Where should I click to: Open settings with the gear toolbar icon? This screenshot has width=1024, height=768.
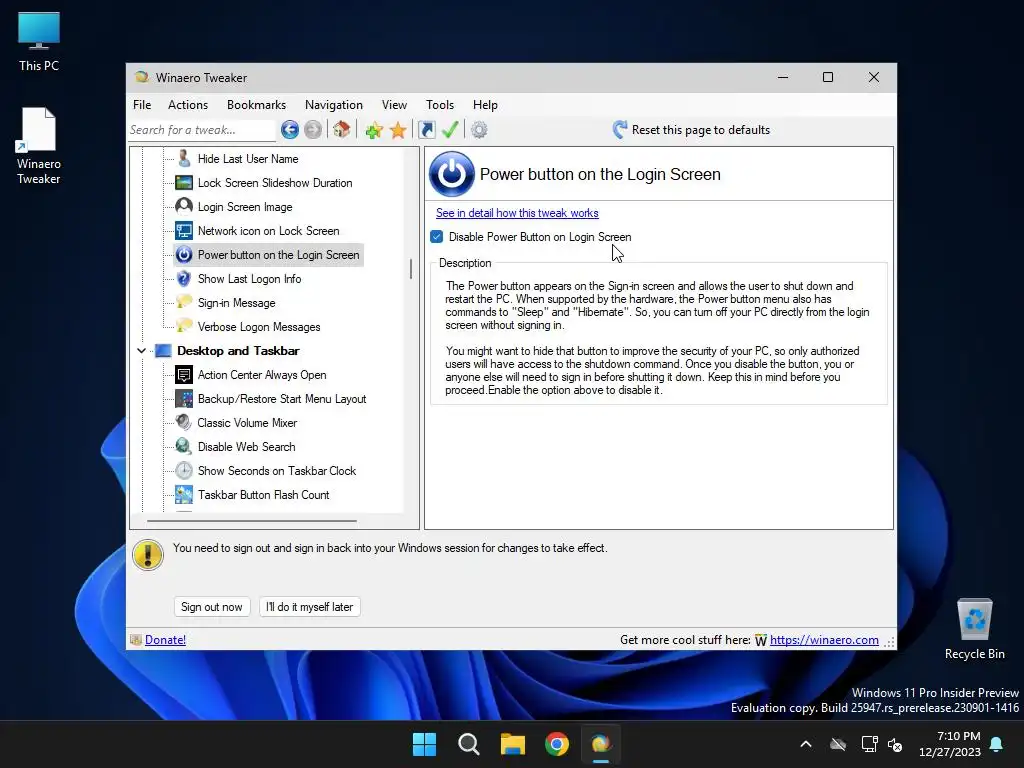[x=479, y=130]
